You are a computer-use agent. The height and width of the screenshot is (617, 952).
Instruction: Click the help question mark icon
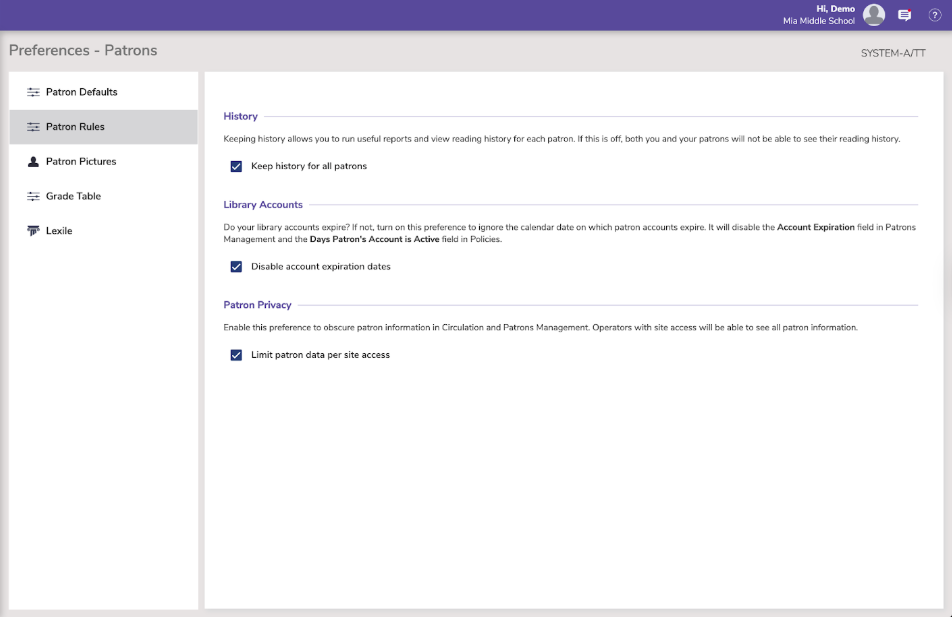(x=935, y=15)
